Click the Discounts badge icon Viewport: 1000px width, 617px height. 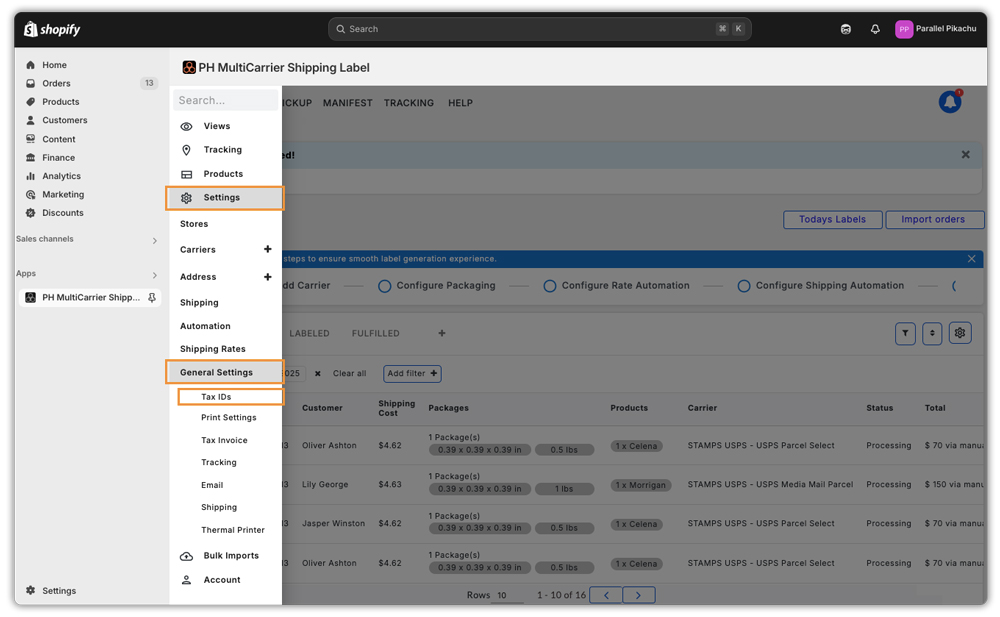coord(30,213)
